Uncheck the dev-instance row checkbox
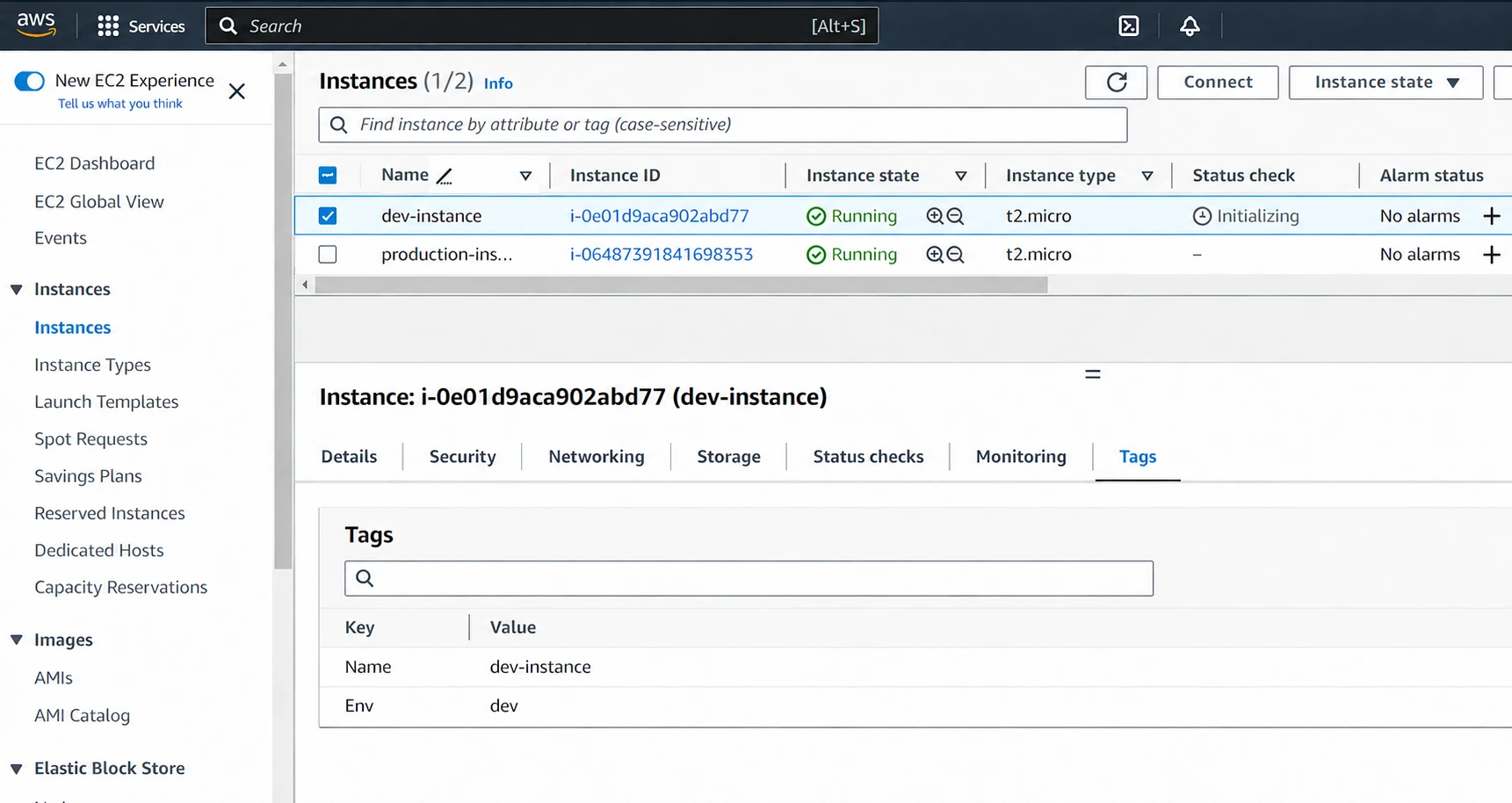Viewport: 1512px width, 803px height. [x=328, y=216]
